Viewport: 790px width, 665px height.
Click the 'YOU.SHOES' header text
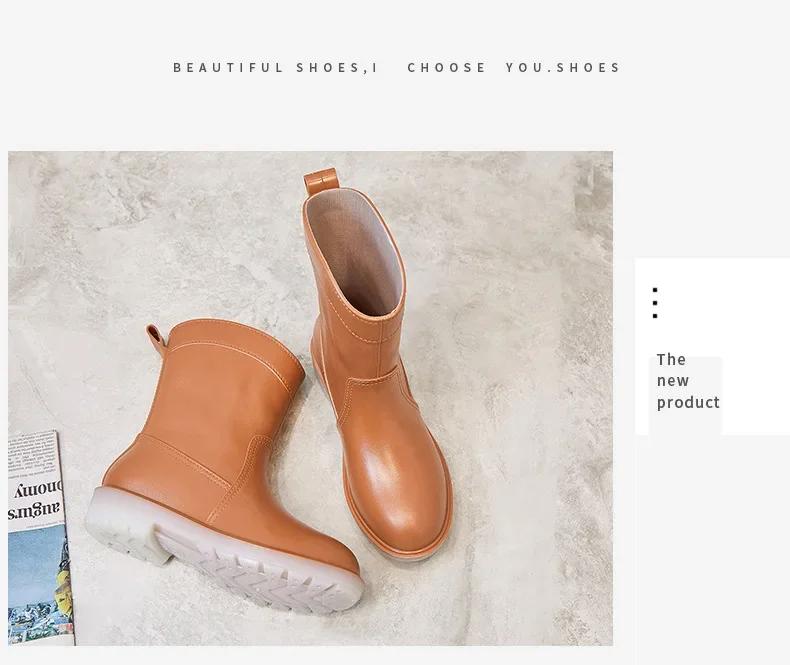563,68
